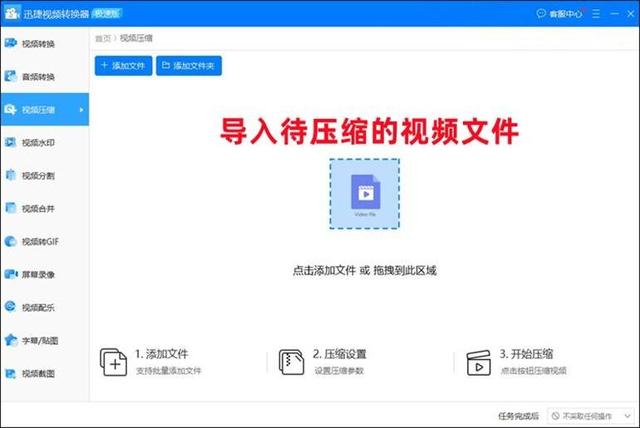Open the 视频转换 menu item
This screenshot has width=640, height=428.
[x=45, y=44]
